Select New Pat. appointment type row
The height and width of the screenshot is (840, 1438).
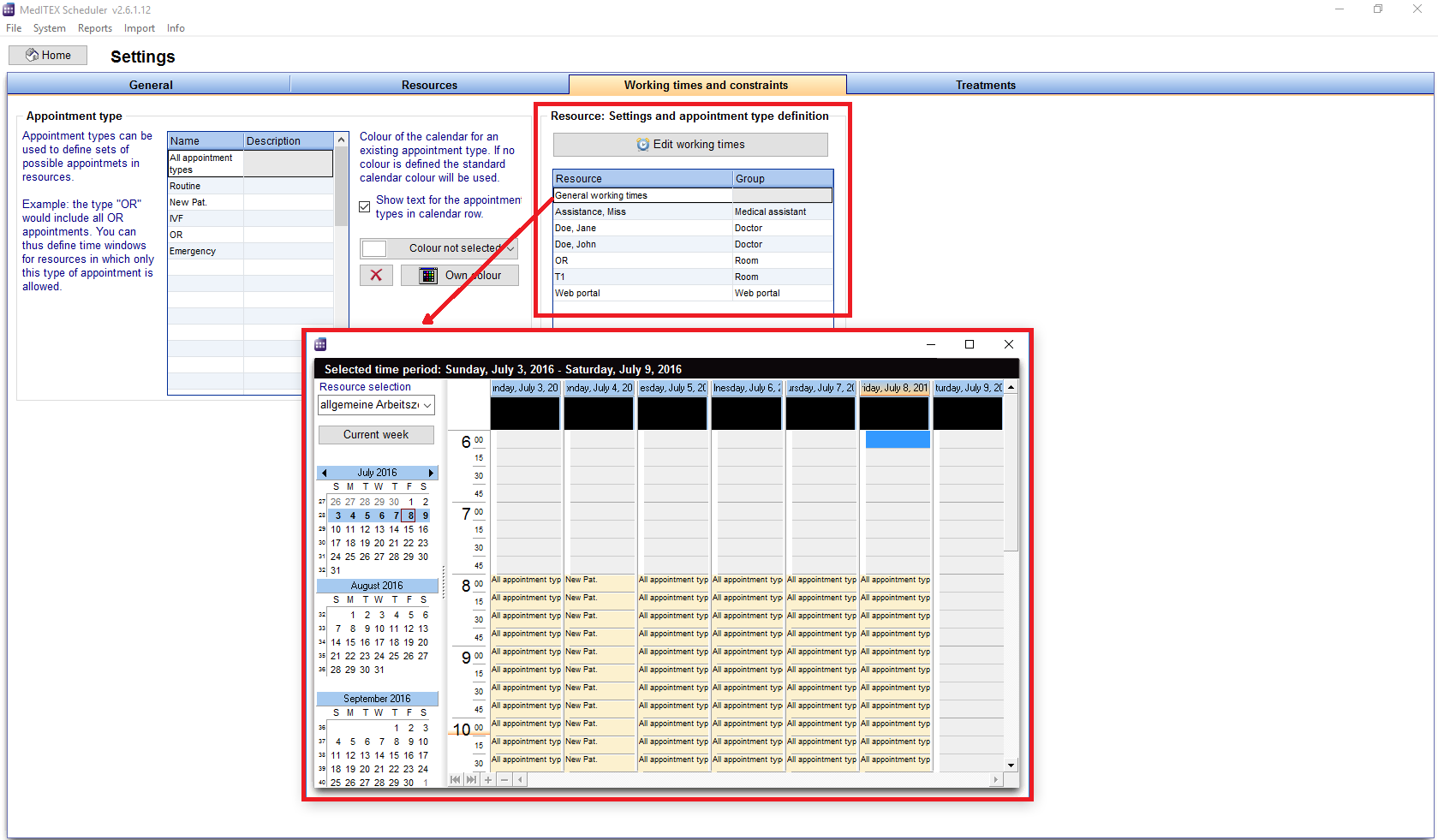250,202
